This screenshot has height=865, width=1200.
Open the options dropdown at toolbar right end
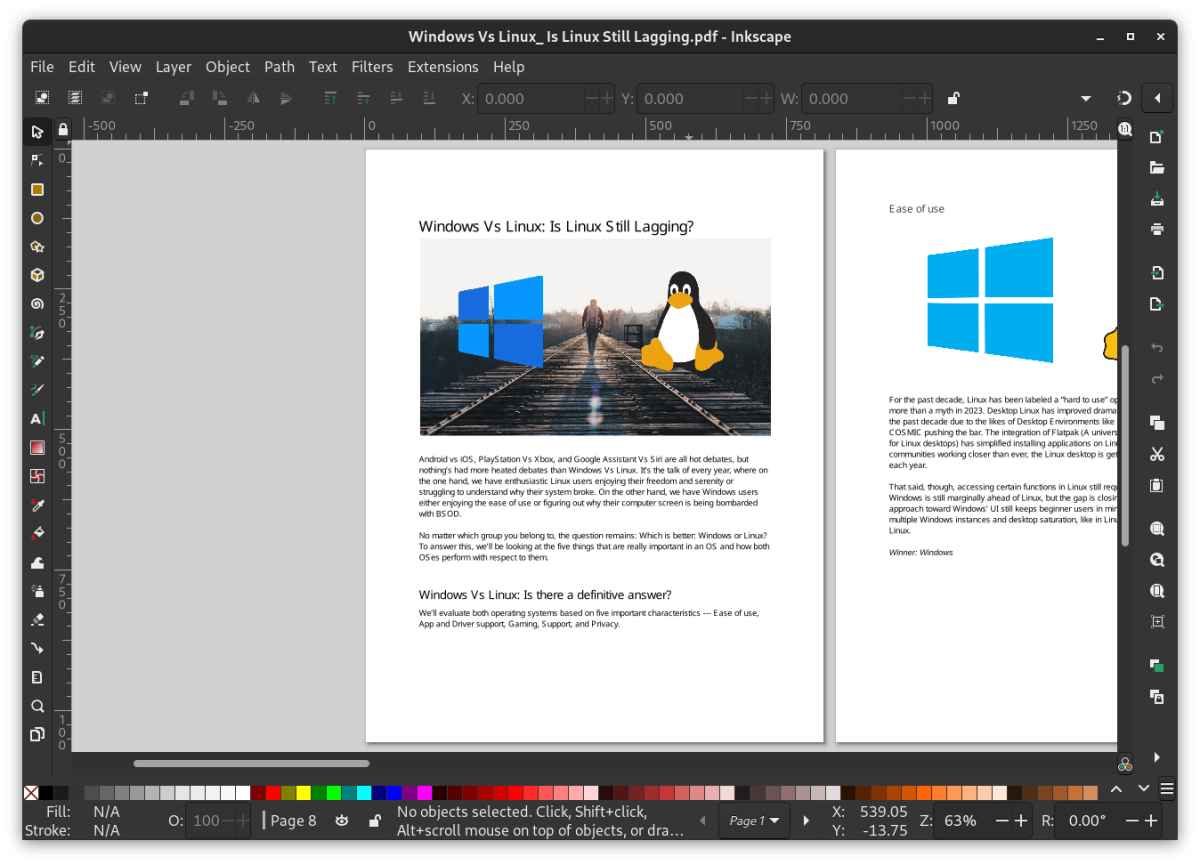click(x=1084, y=98)
